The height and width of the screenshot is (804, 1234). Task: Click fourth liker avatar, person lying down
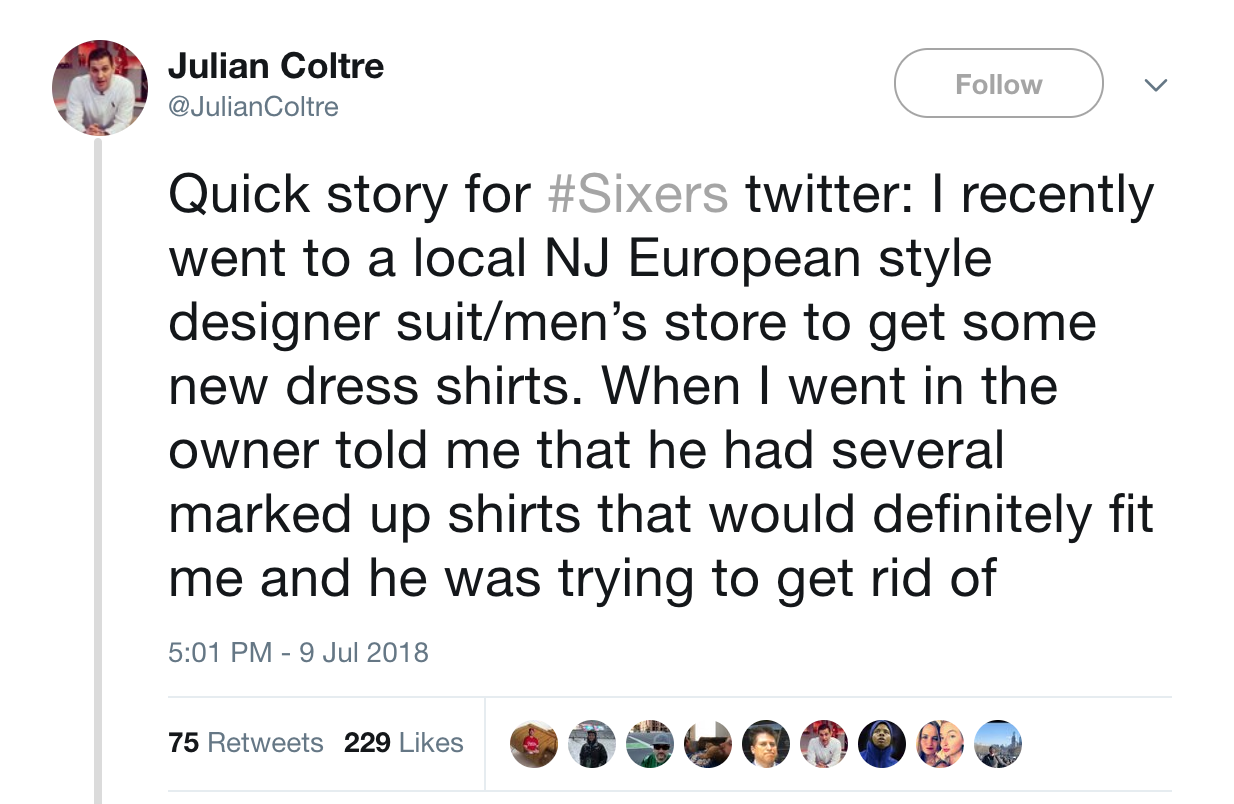coord(708,744)
